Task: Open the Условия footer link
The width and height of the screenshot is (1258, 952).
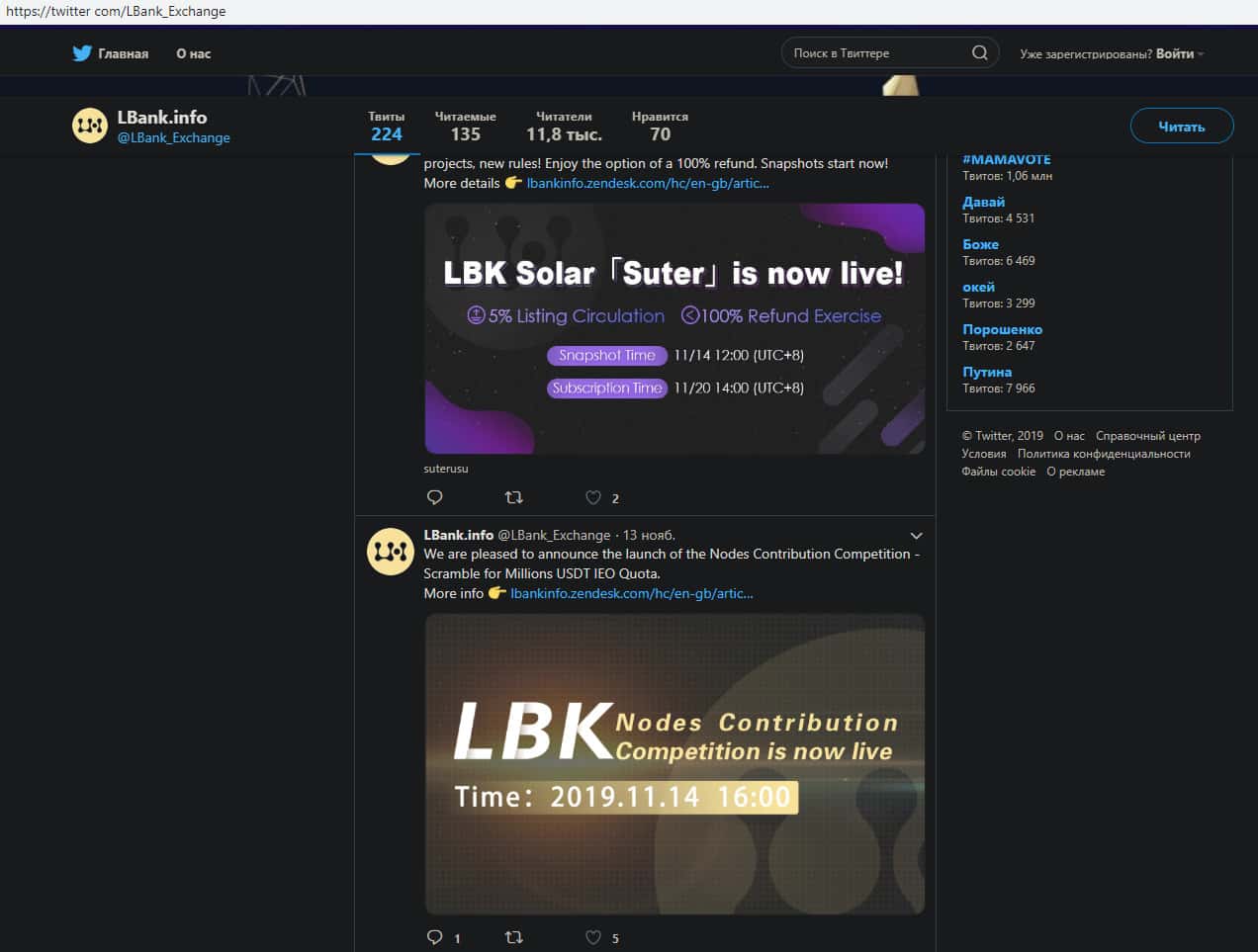Action: point(984,454)
